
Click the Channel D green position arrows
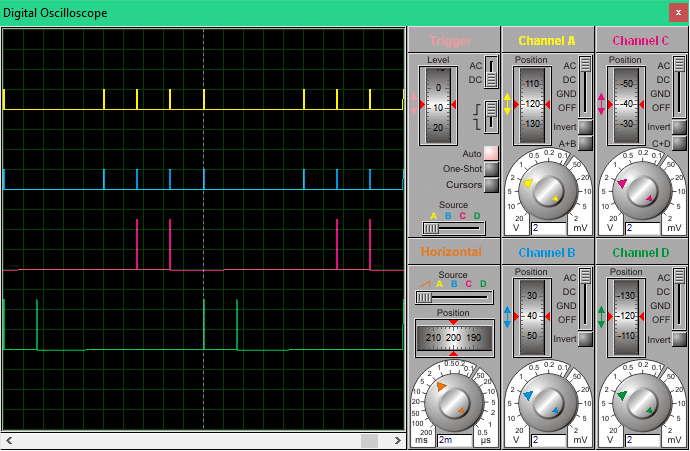[602, 317]
